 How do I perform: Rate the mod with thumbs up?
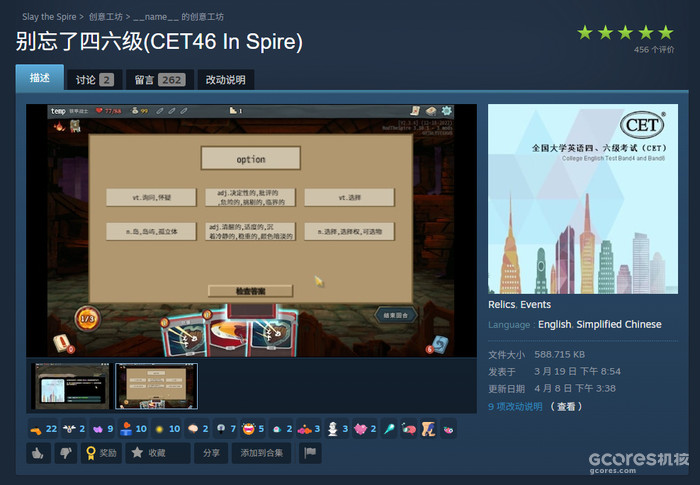pos(38,453)
